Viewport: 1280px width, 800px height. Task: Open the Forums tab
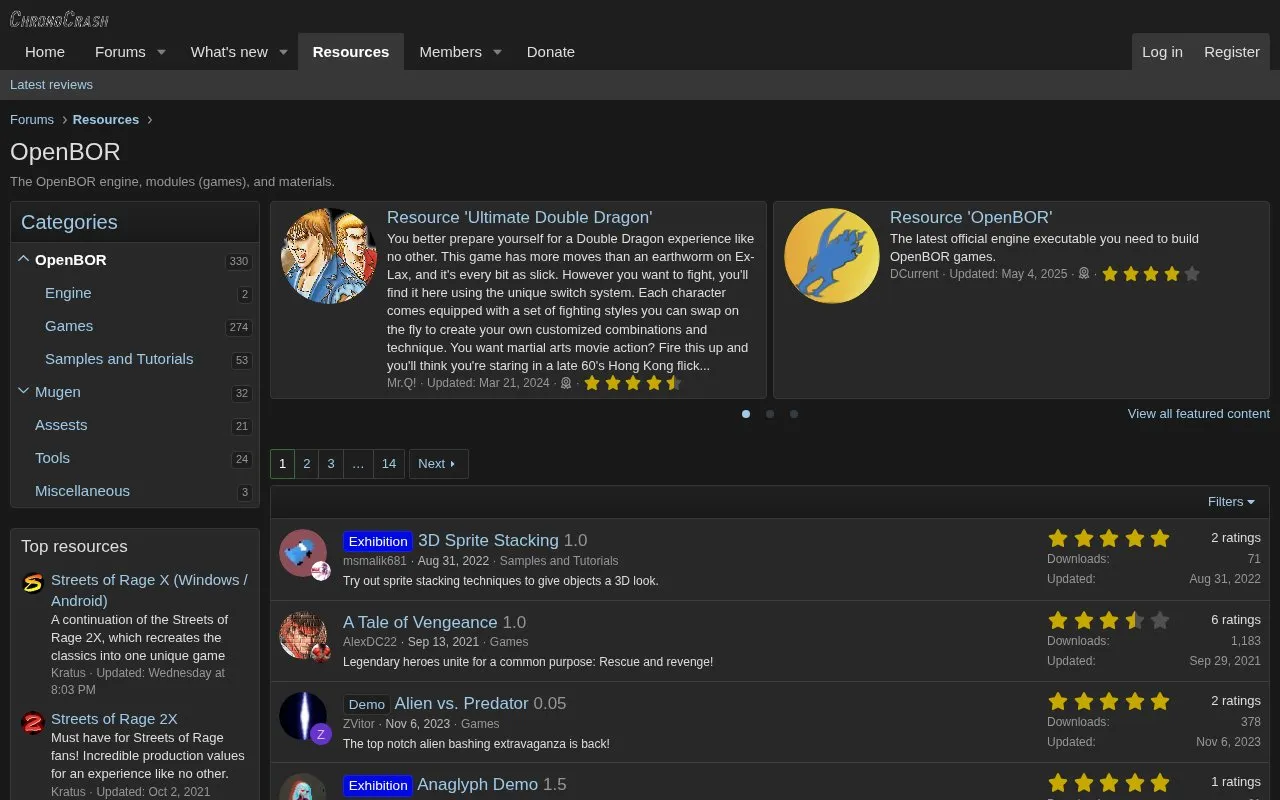120,52
